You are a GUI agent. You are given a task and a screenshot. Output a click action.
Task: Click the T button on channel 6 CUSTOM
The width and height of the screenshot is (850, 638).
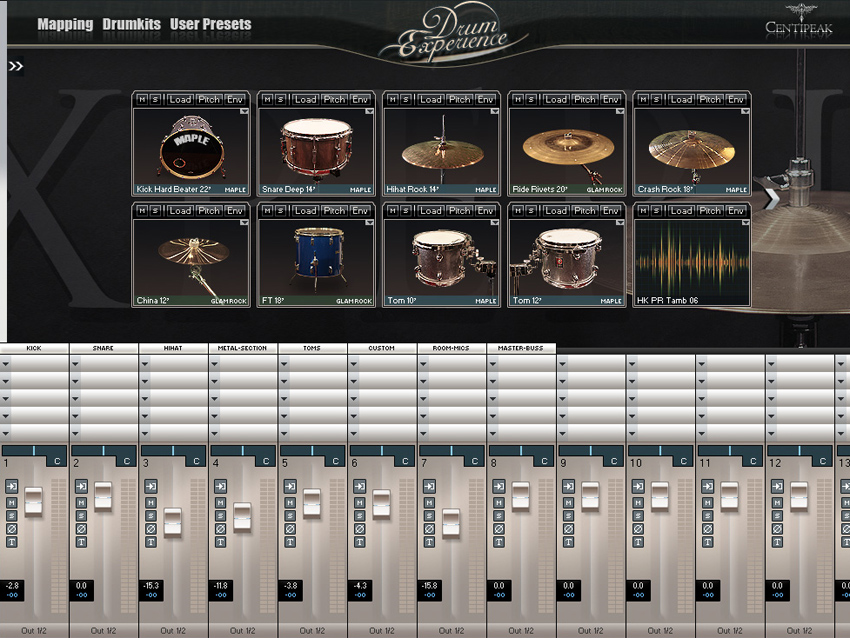point(359,542)
